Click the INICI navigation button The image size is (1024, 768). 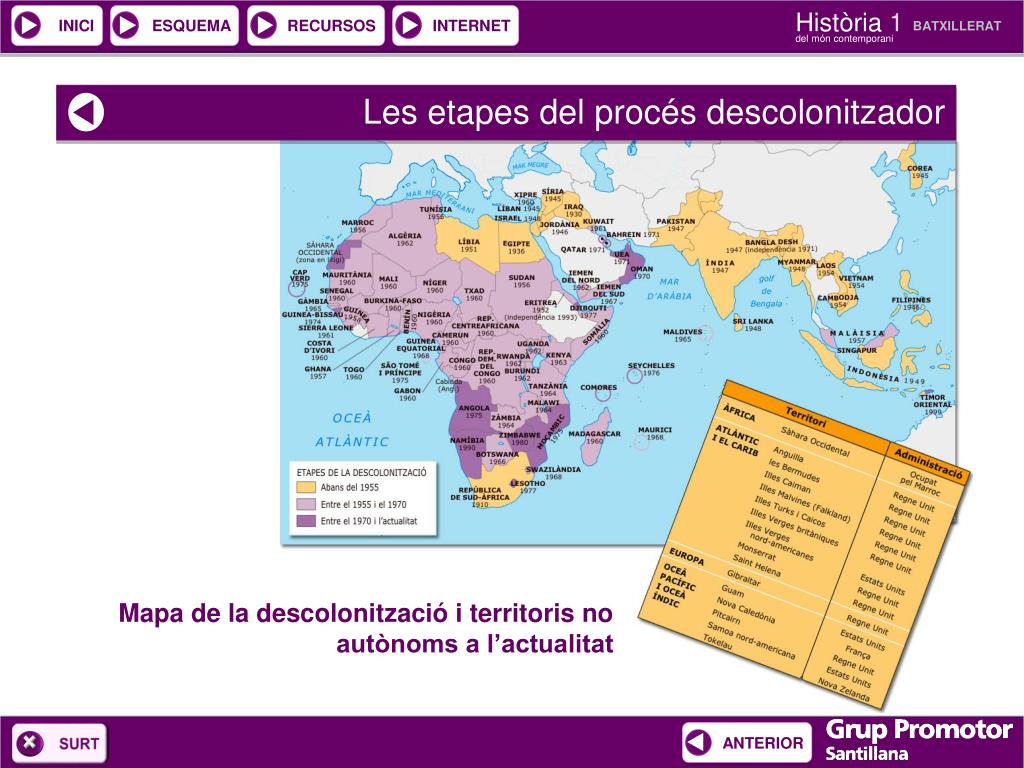coord(57,25)
